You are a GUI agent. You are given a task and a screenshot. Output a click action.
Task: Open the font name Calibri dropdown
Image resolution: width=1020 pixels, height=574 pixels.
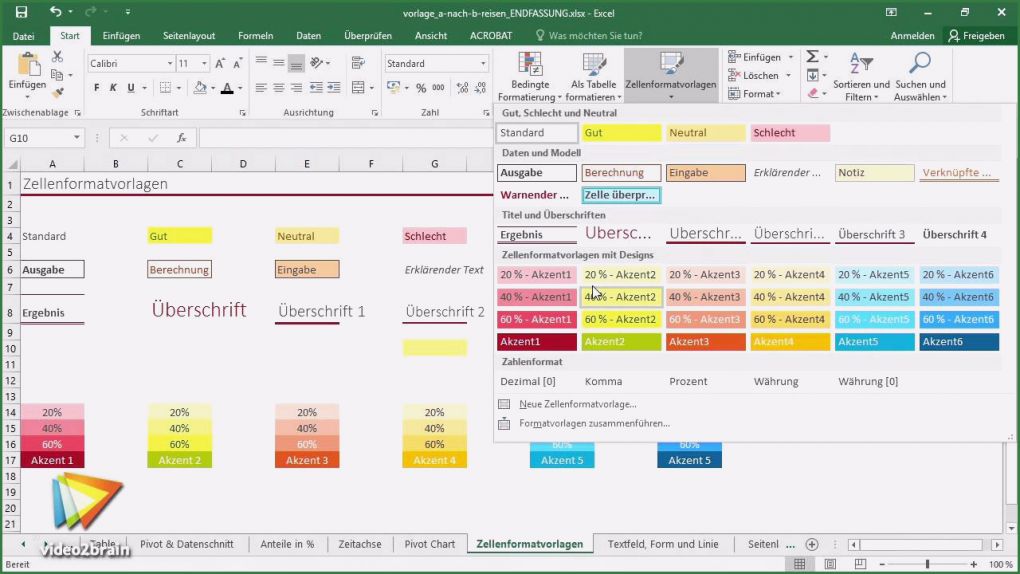tap(170, 63)
